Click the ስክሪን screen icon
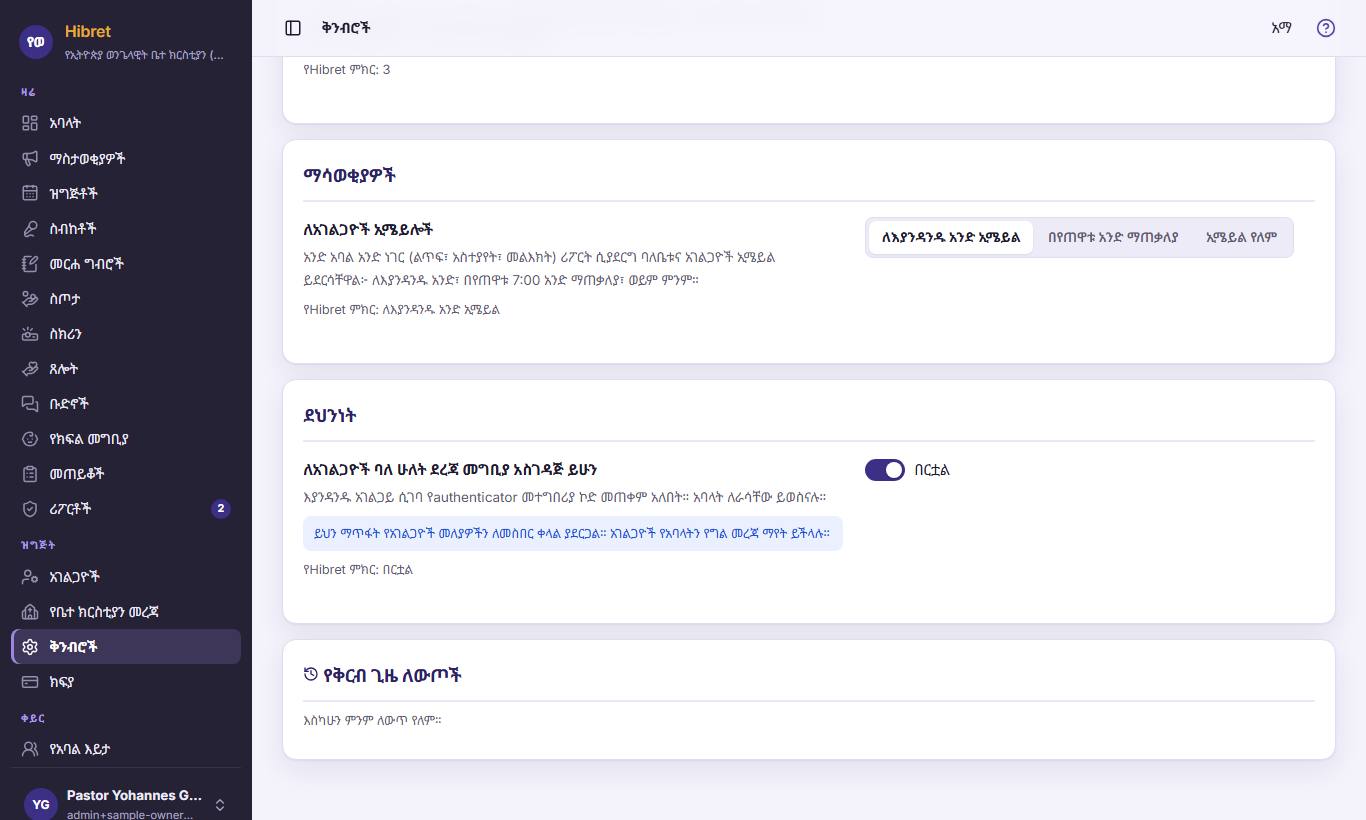 coord(30,333)
